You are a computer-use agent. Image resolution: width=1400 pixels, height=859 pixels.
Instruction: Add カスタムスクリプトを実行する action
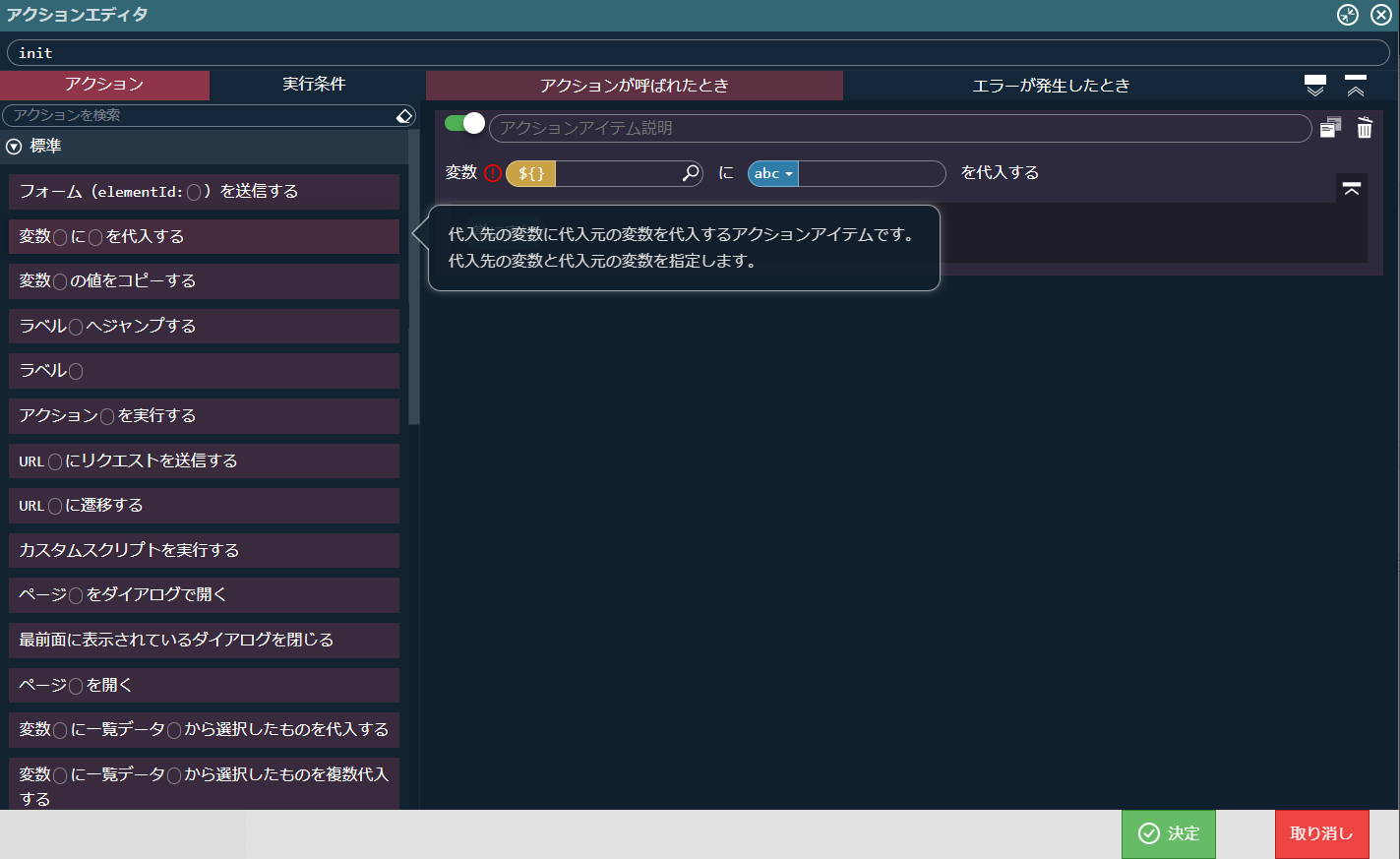(x=204, y=550)
